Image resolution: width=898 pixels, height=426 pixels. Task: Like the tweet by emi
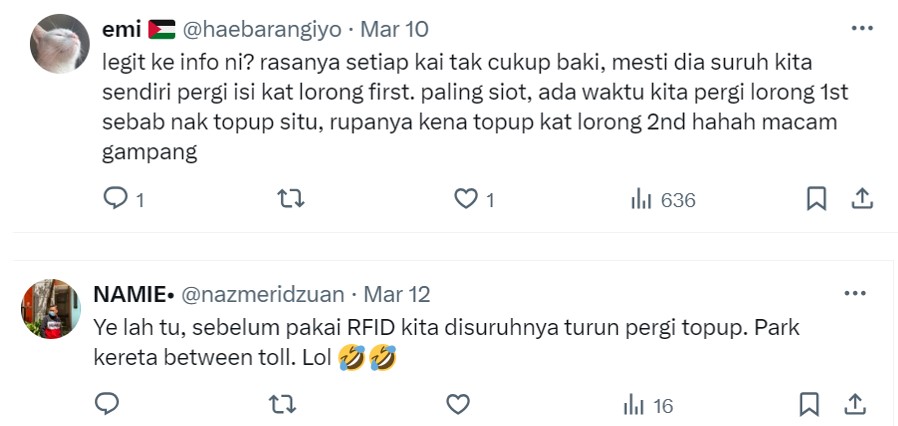pos(466,199)
